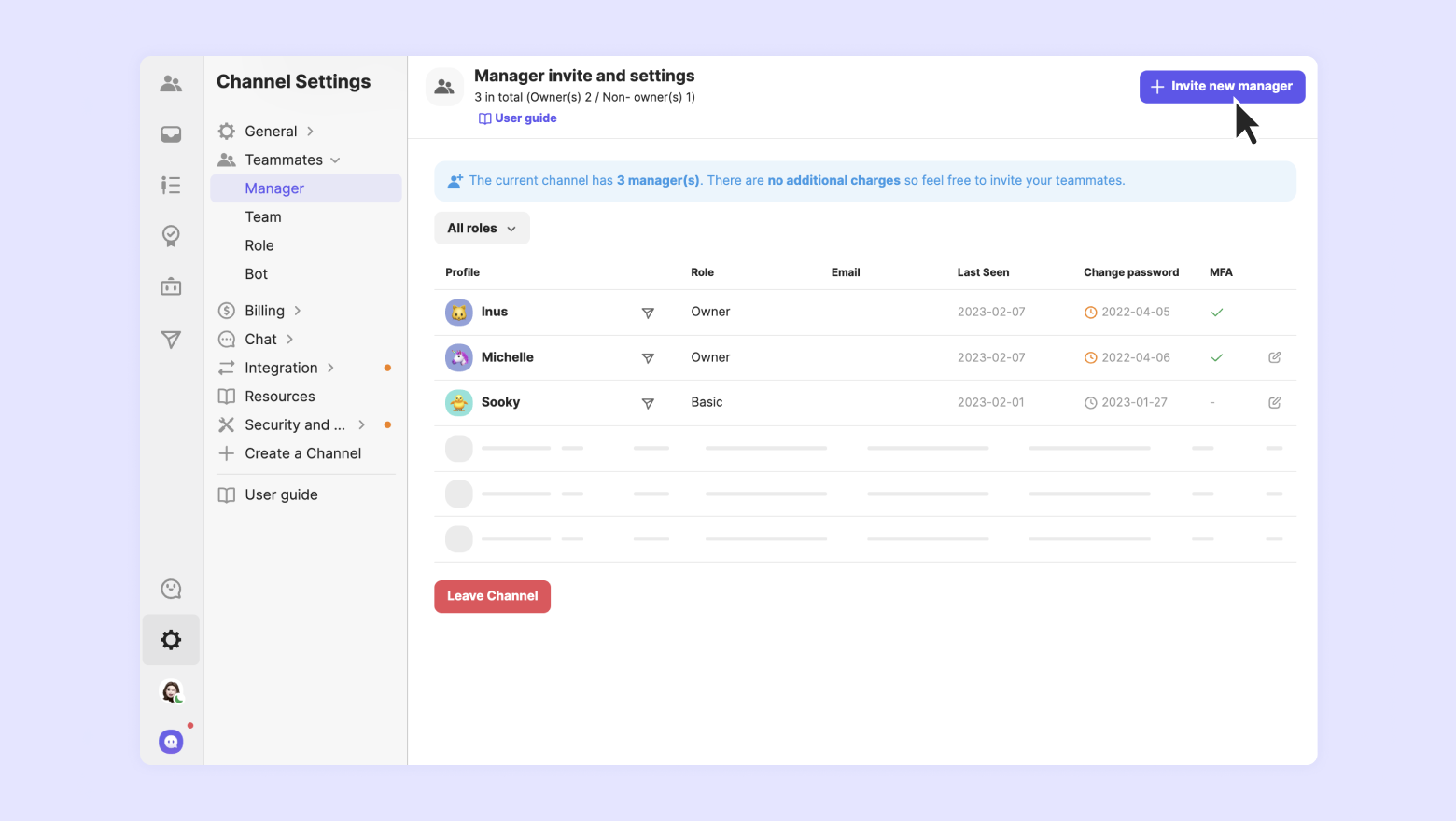Click the send icon next to Inus
Viewport: 1456px width, 821px height.
(648, 313)
